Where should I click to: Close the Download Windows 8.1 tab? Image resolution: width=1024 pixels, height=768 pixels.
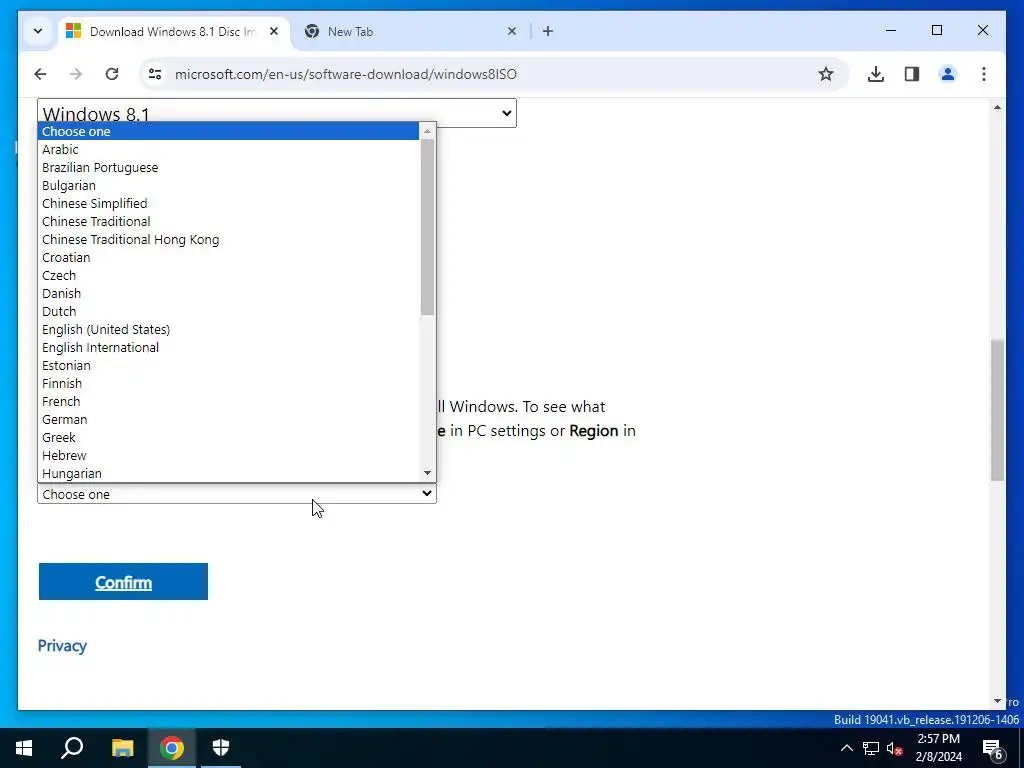pos(274,31)
